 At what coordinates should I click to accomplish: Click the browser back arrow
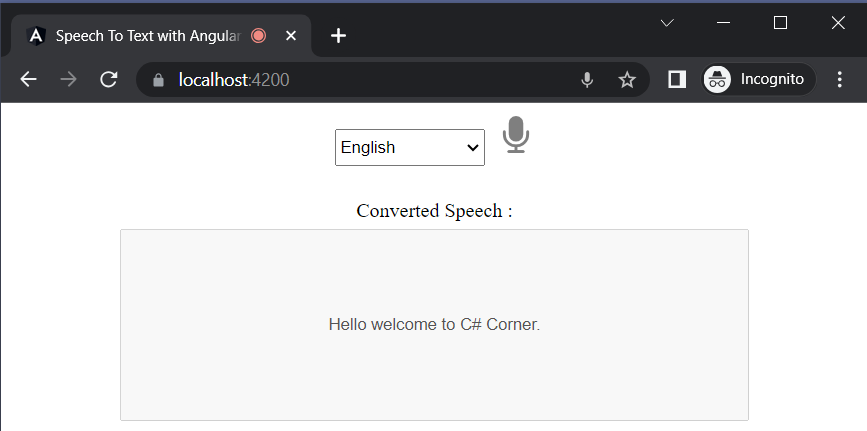click(28, 80)
